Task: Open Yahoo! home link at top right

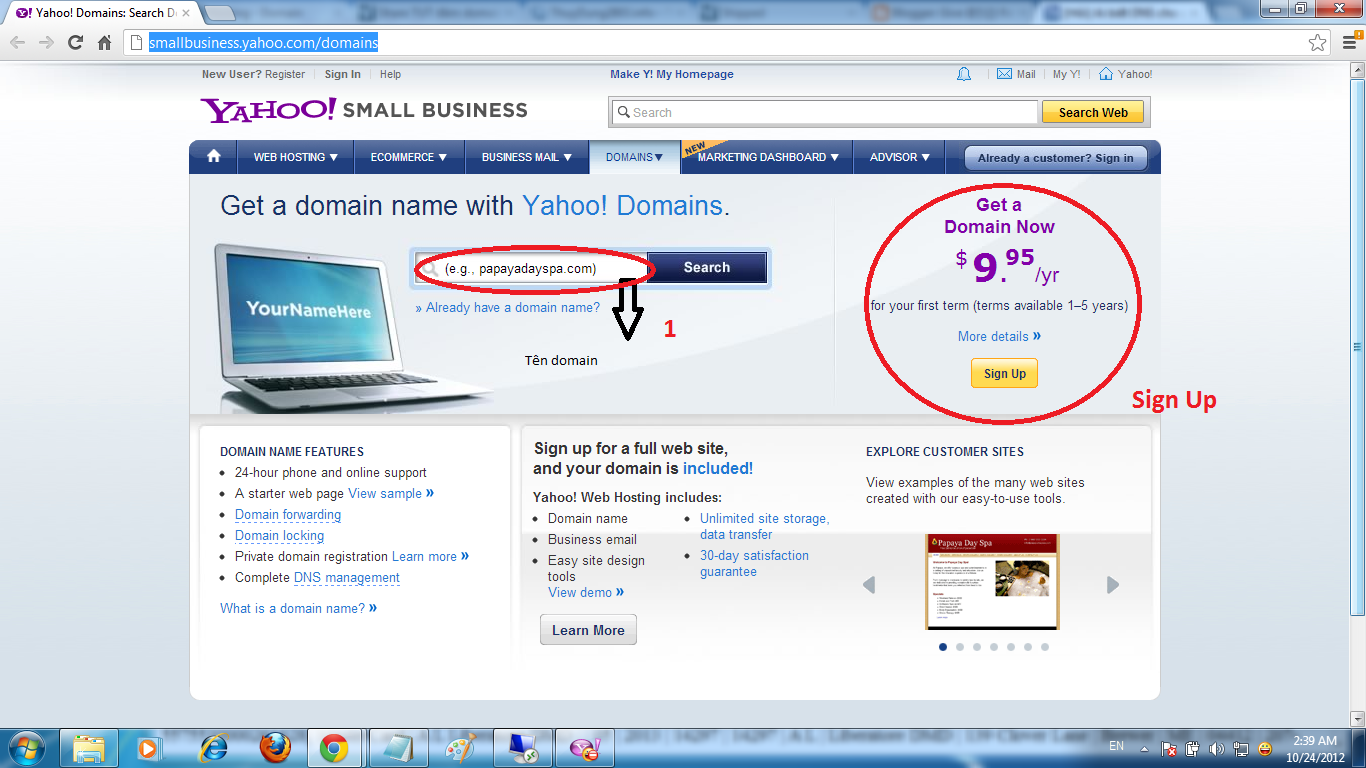Action: tap(1126, 74)
